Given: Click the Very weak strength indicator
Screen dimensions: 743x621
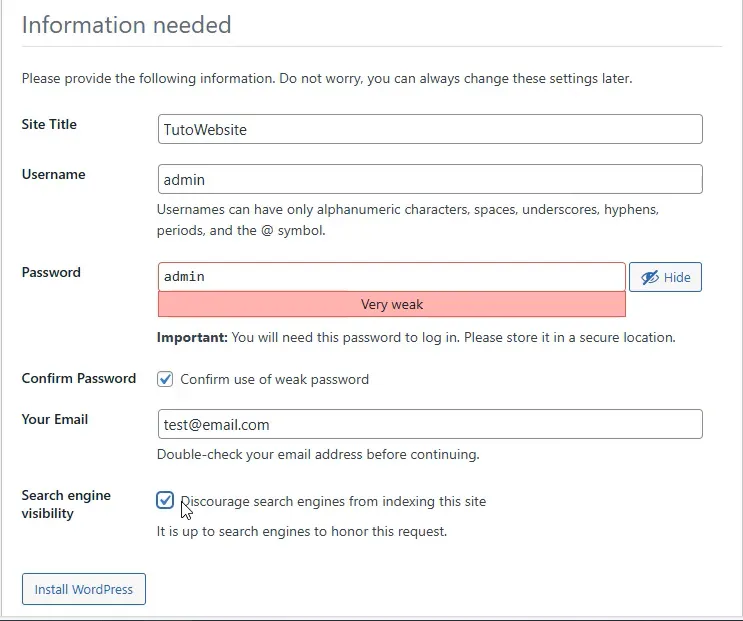Looking at the screenshot, I should [x=391, y=304].
